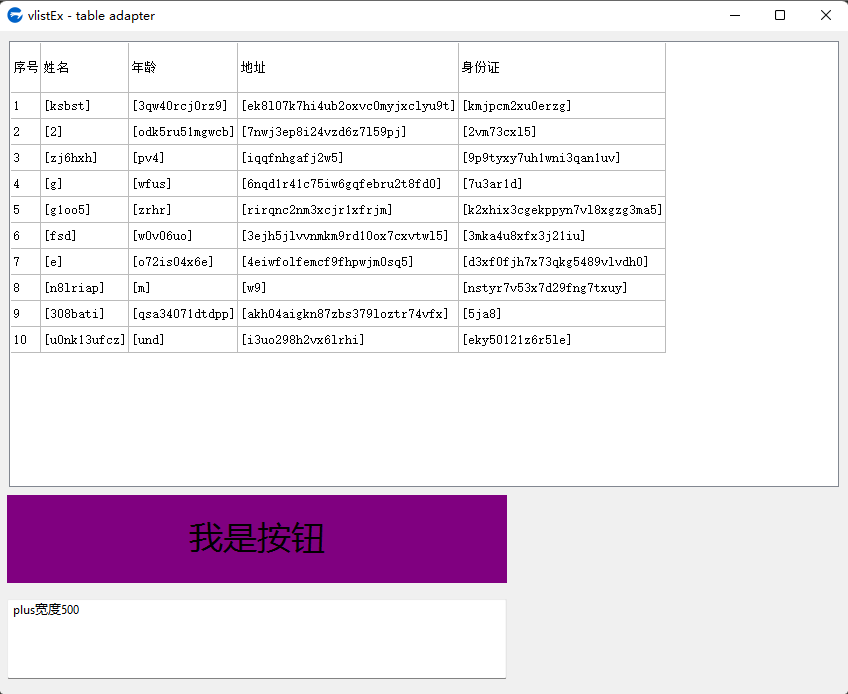
Task: Select the [7u3ar1d] cell
Action: point(562,183)
